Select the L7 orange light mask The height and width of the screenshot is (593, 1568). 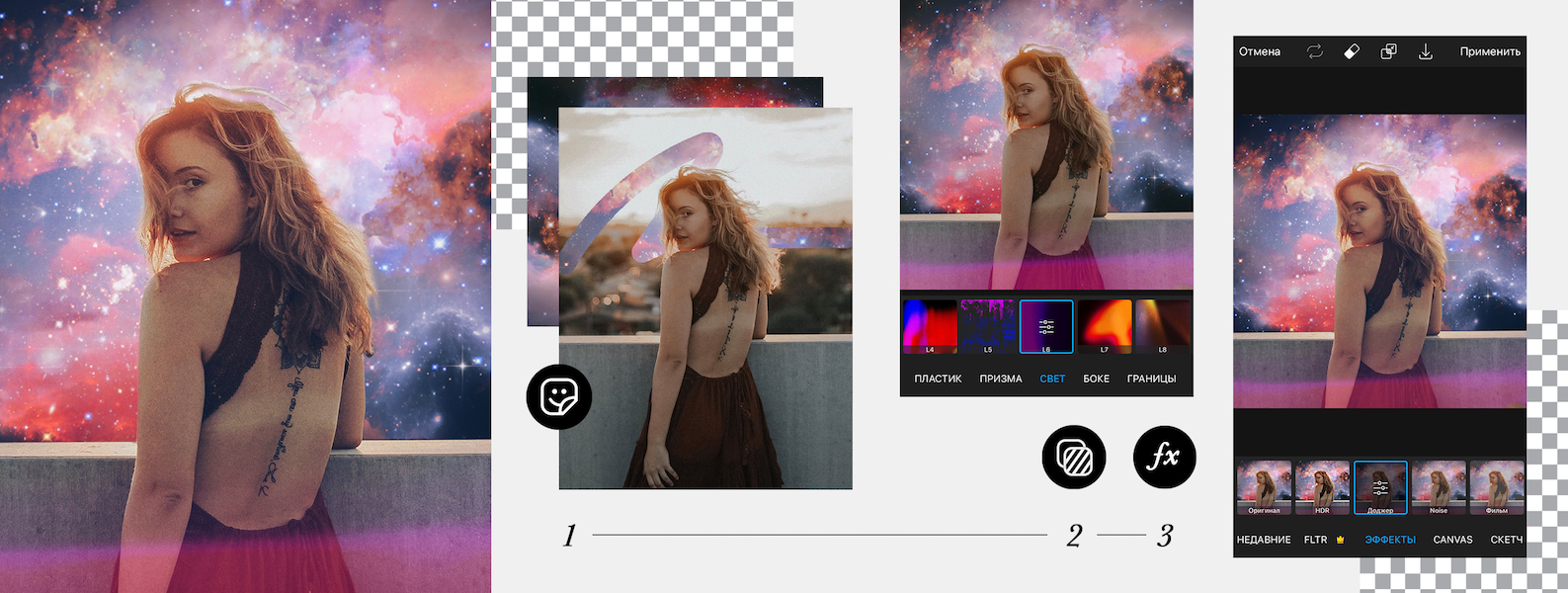(1105, 326)
